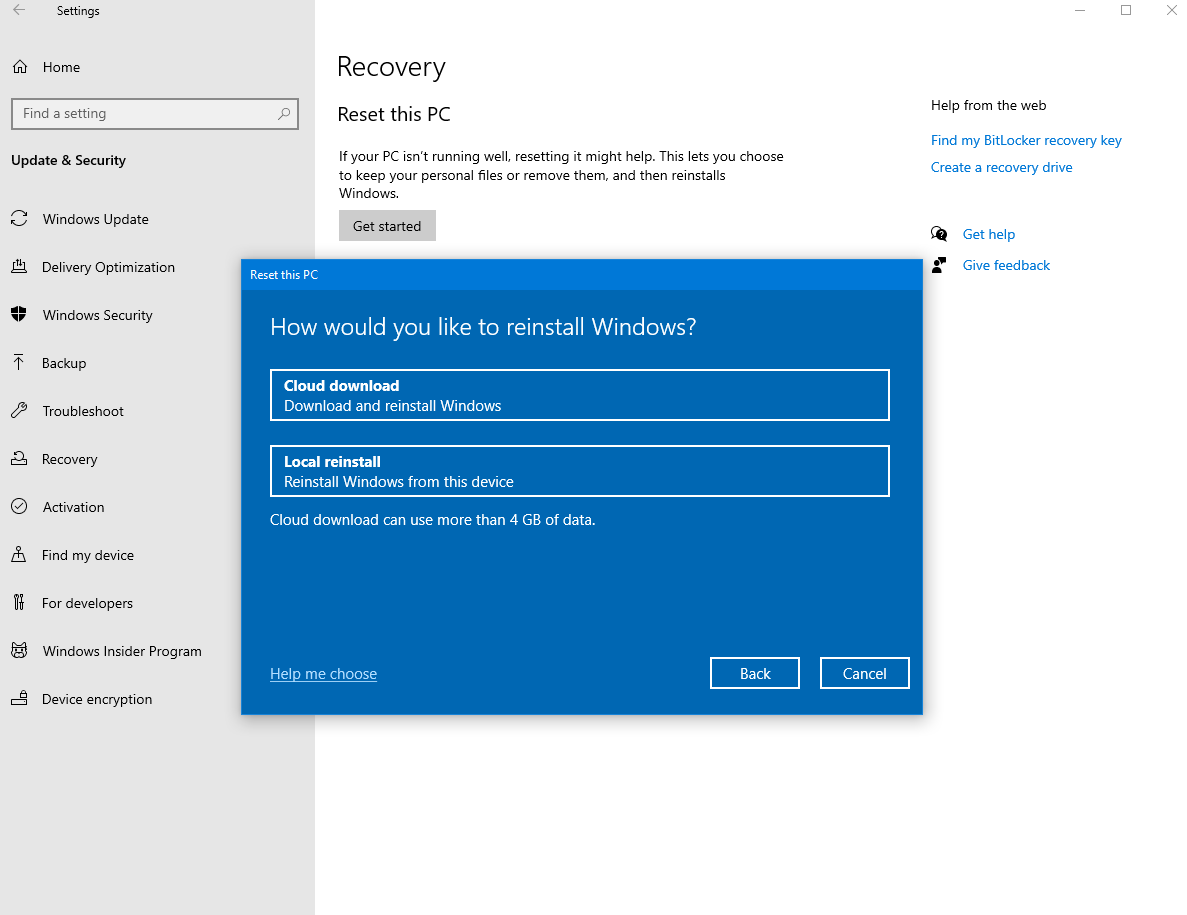
Task: Select the Find my device icon
Action: coord(19,555)
